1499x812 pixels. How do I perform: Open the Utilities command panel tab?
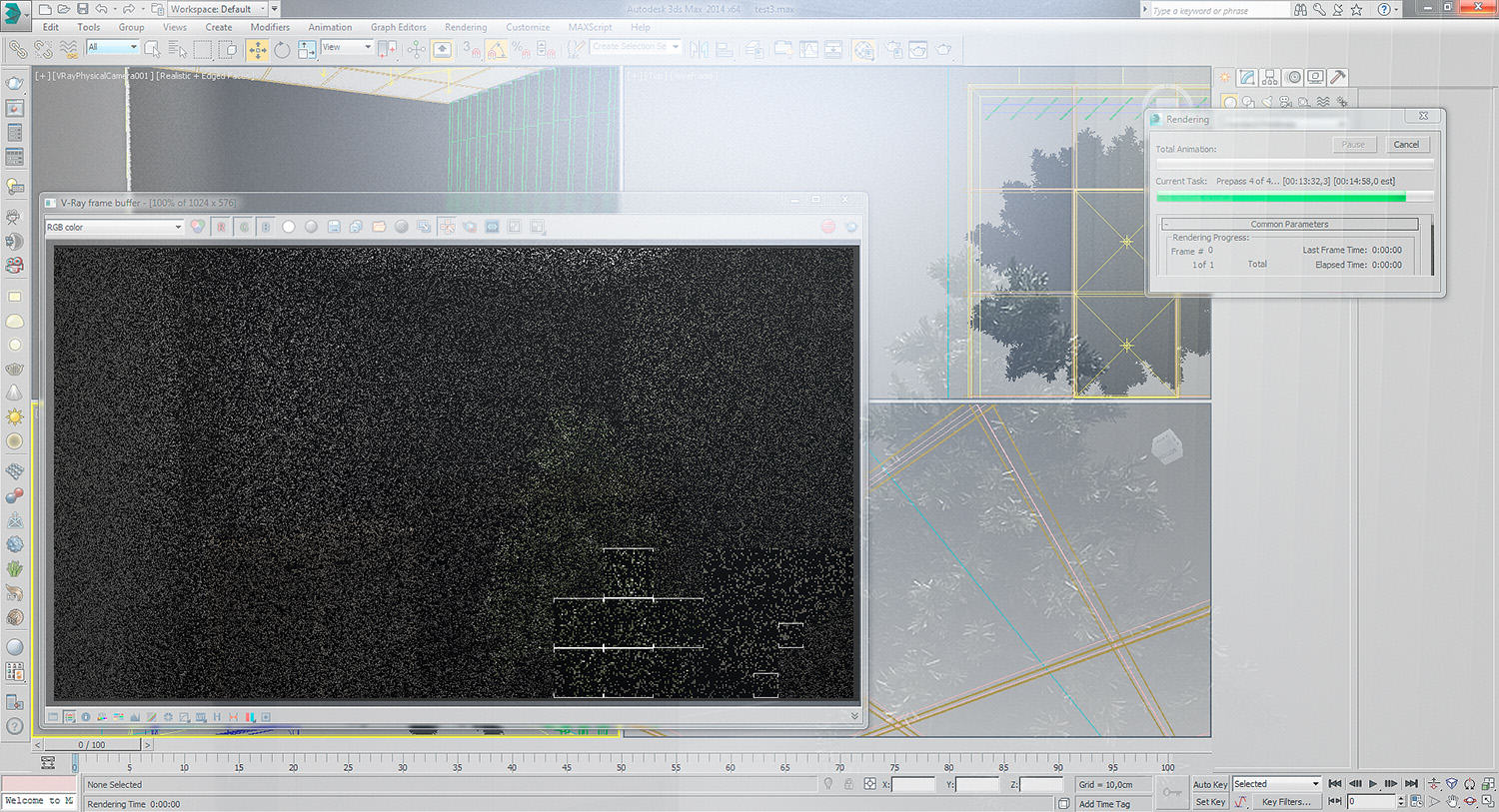pos(1338,77)
